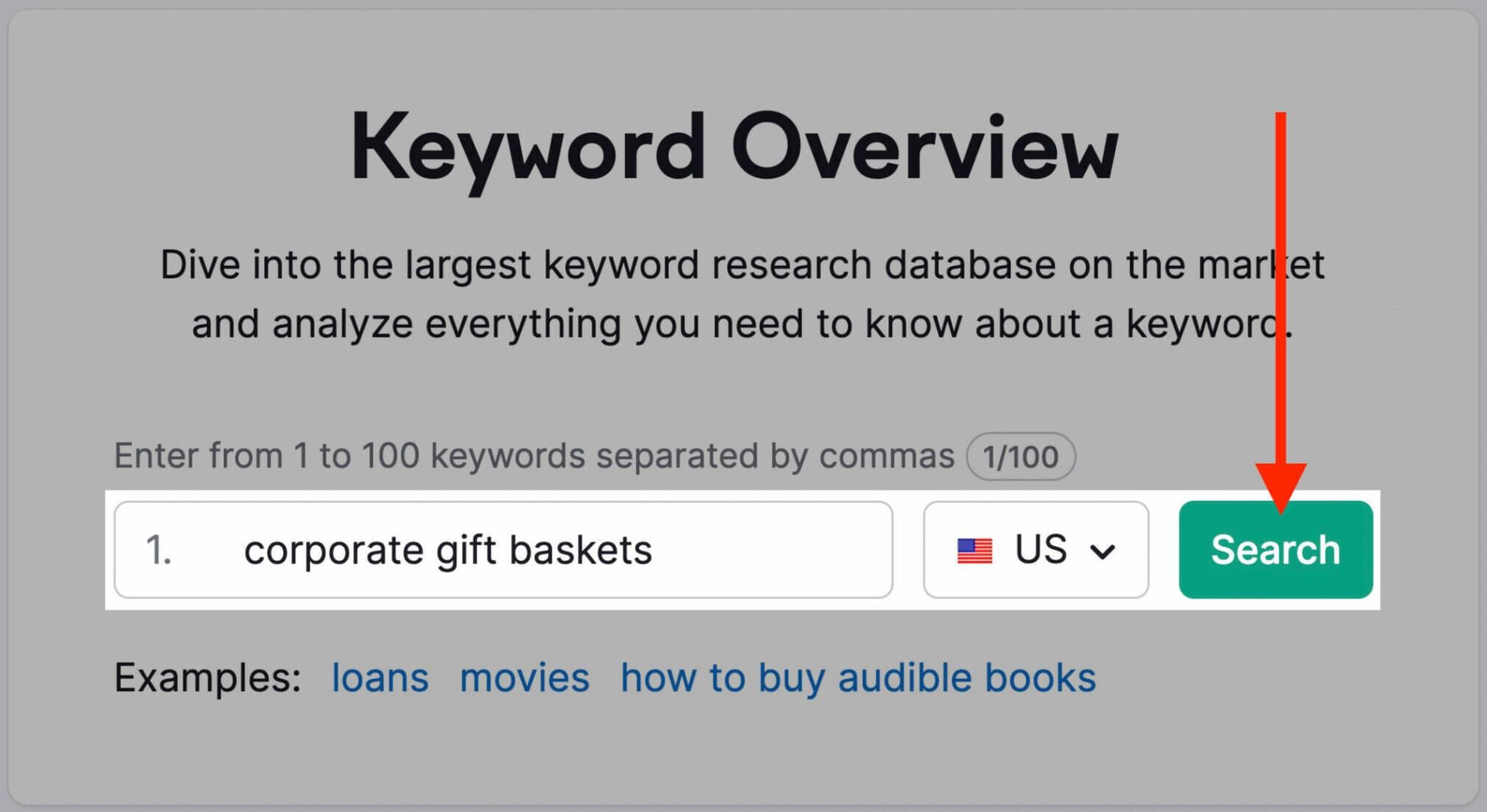Viewport: 1487px width, 812px height.
Task: Collapse the US location dropdown arrow
Action: [1104, 551]
